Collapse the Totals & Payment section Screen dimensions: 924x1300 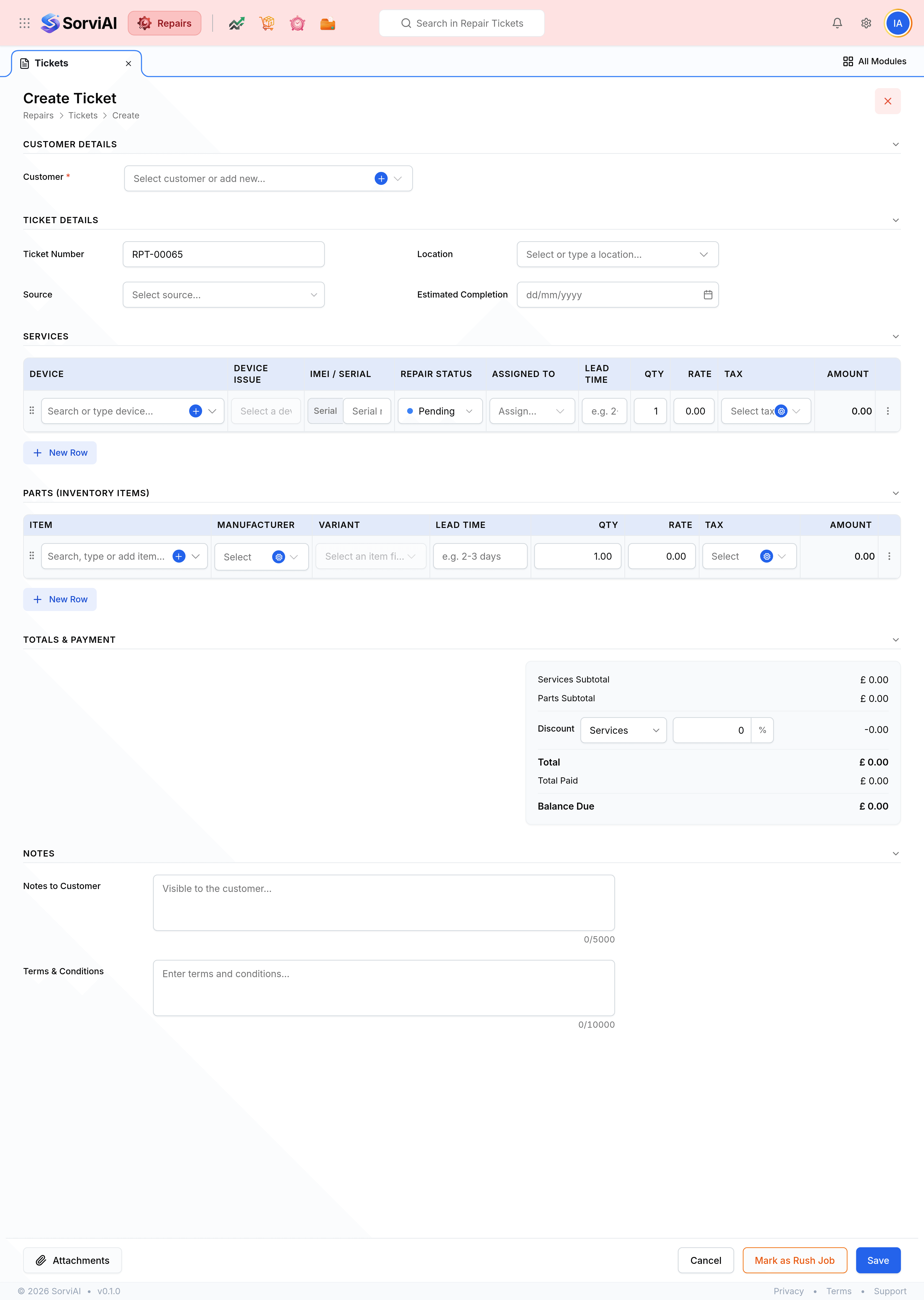point(896,640)
